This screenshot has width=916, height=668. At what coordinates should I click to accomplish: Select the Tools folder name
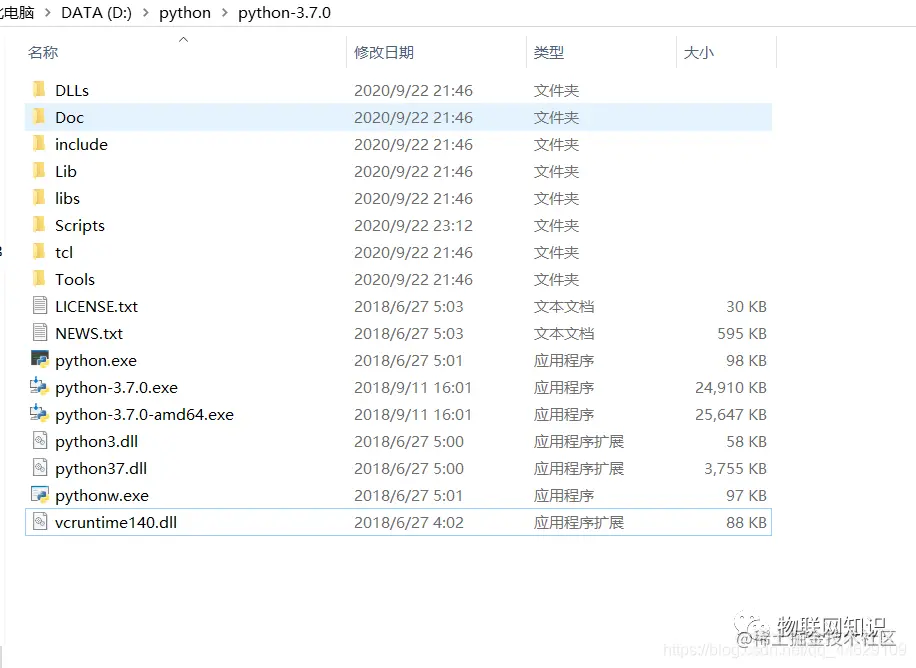coord(75,279)
